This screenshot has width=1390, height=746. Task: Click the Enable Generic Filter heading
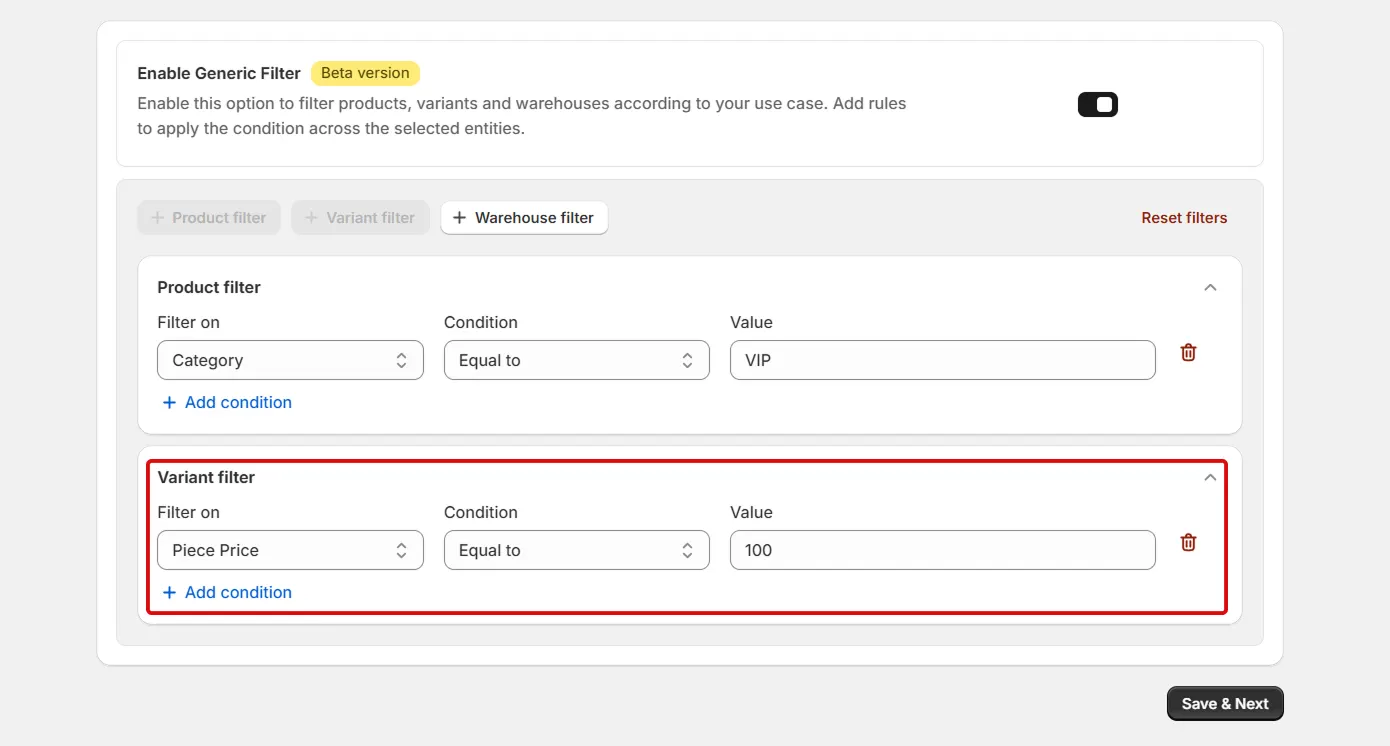tap(219, 73)
